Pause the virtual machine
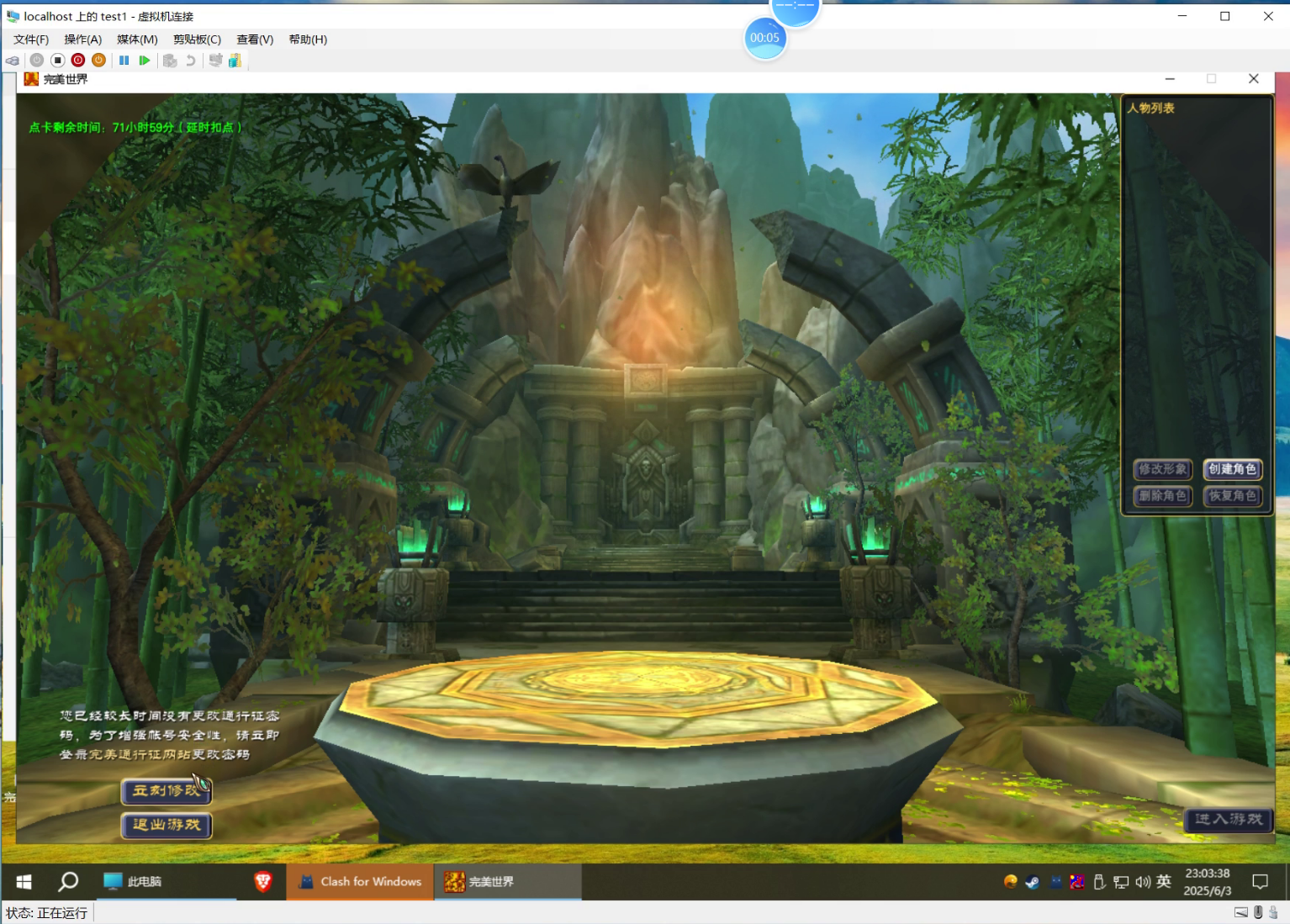The width and height of the screenshot is (1290, 924). point(124,61)
